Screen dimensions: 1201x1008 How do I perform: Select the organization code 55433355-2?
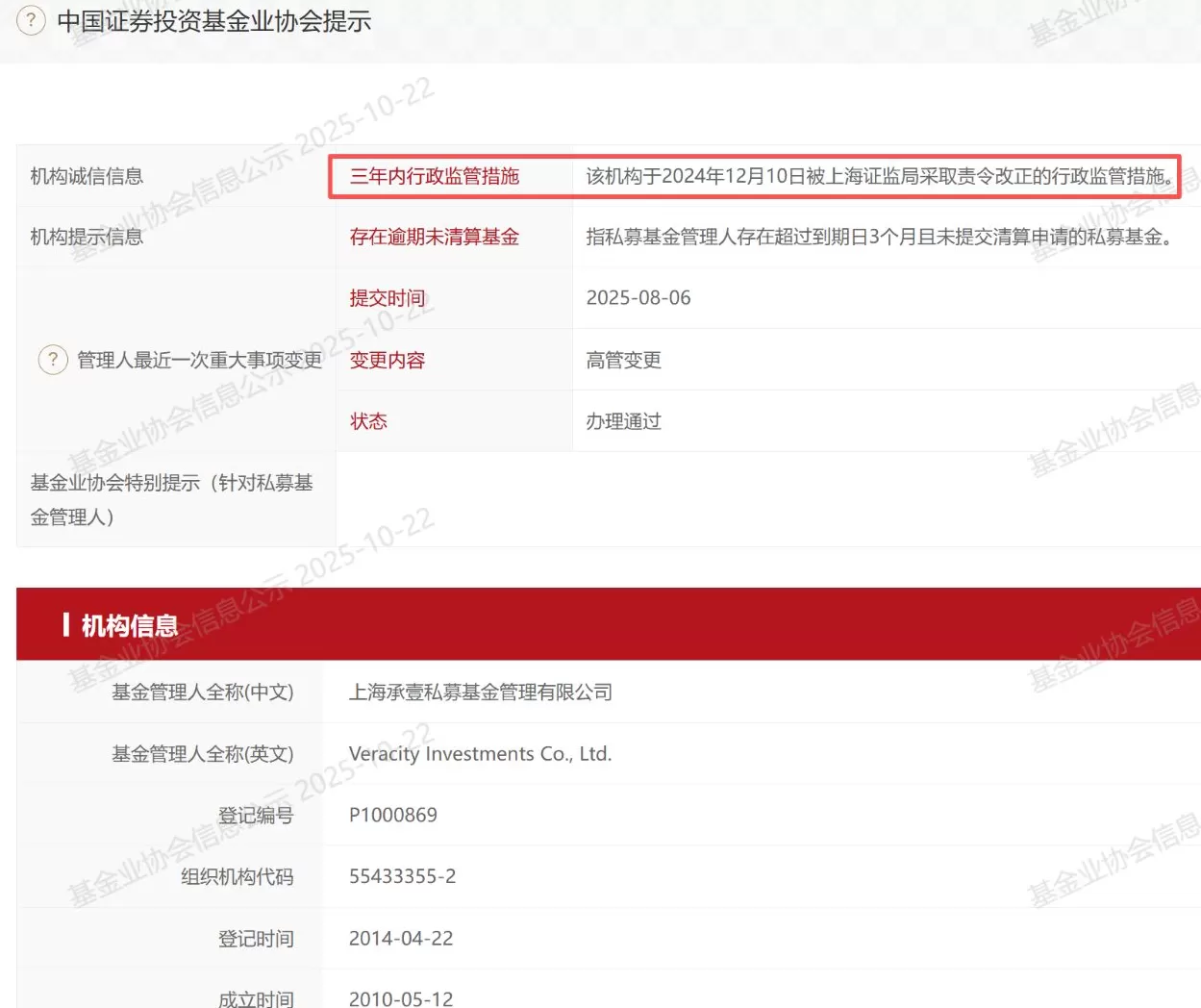coord(402,876)
